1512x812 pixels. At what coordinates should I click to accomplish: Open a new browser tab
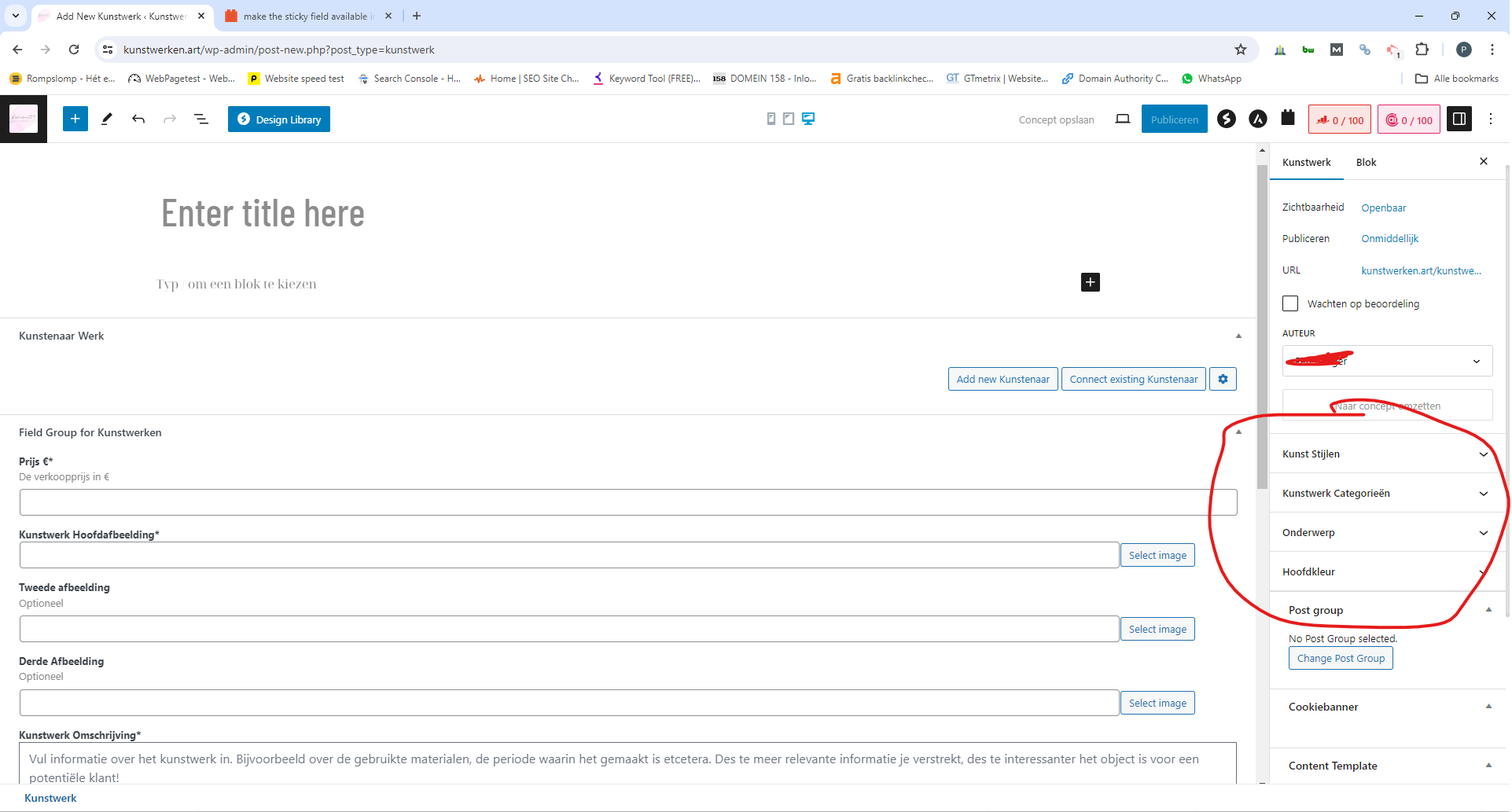pos(417,16)
